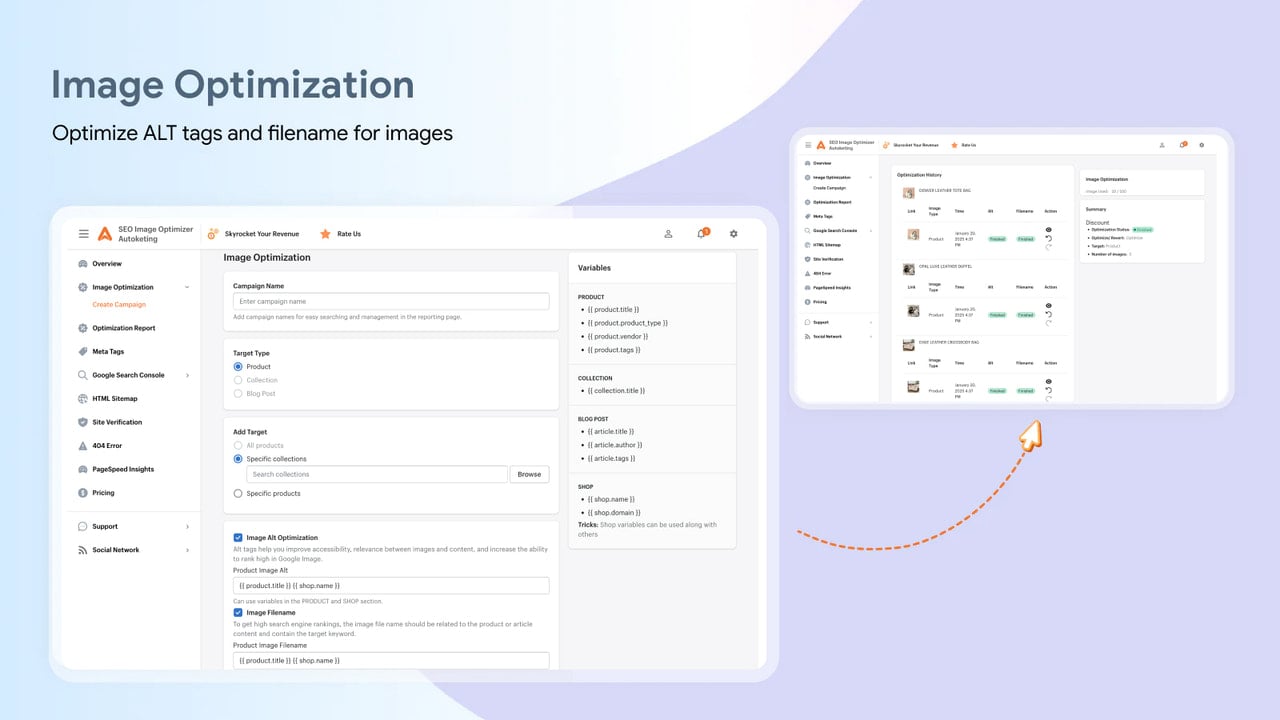The width and height of the screenshot is (1280, 720).
Task: Open settings gear in Optimization History window
Action: click(x=1202, y=145)
